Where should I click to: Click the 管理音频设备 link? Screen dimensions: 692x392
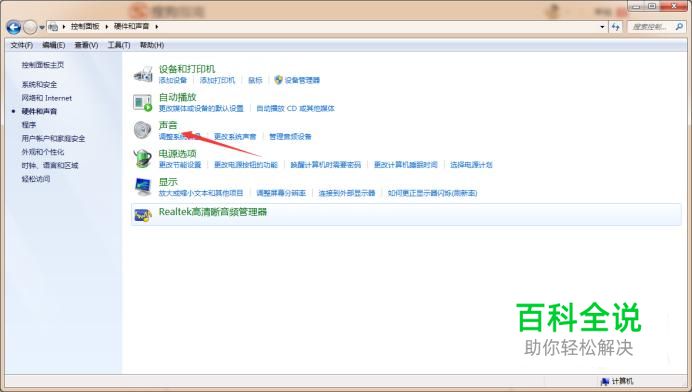290,137
